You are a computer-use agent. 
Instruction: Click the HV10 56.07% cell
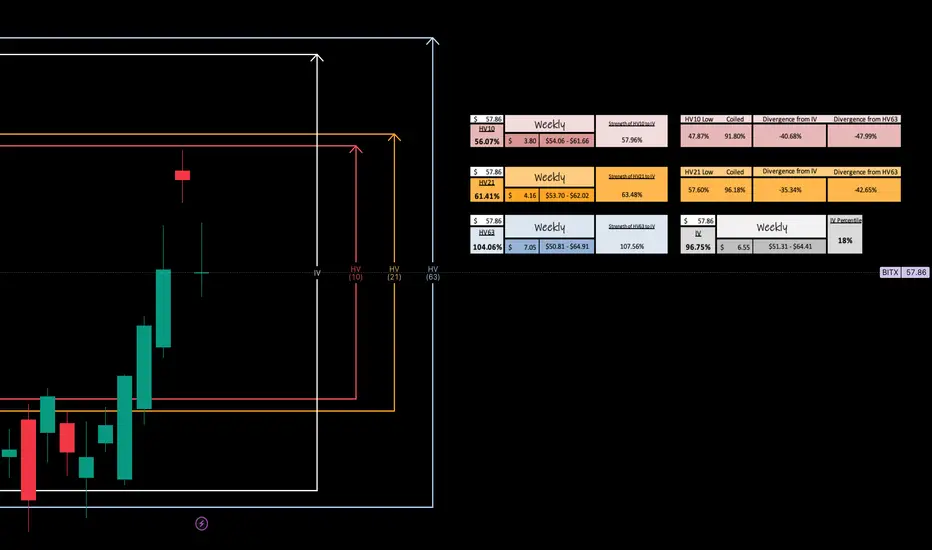pyautogui.click(x=487, y=136)
